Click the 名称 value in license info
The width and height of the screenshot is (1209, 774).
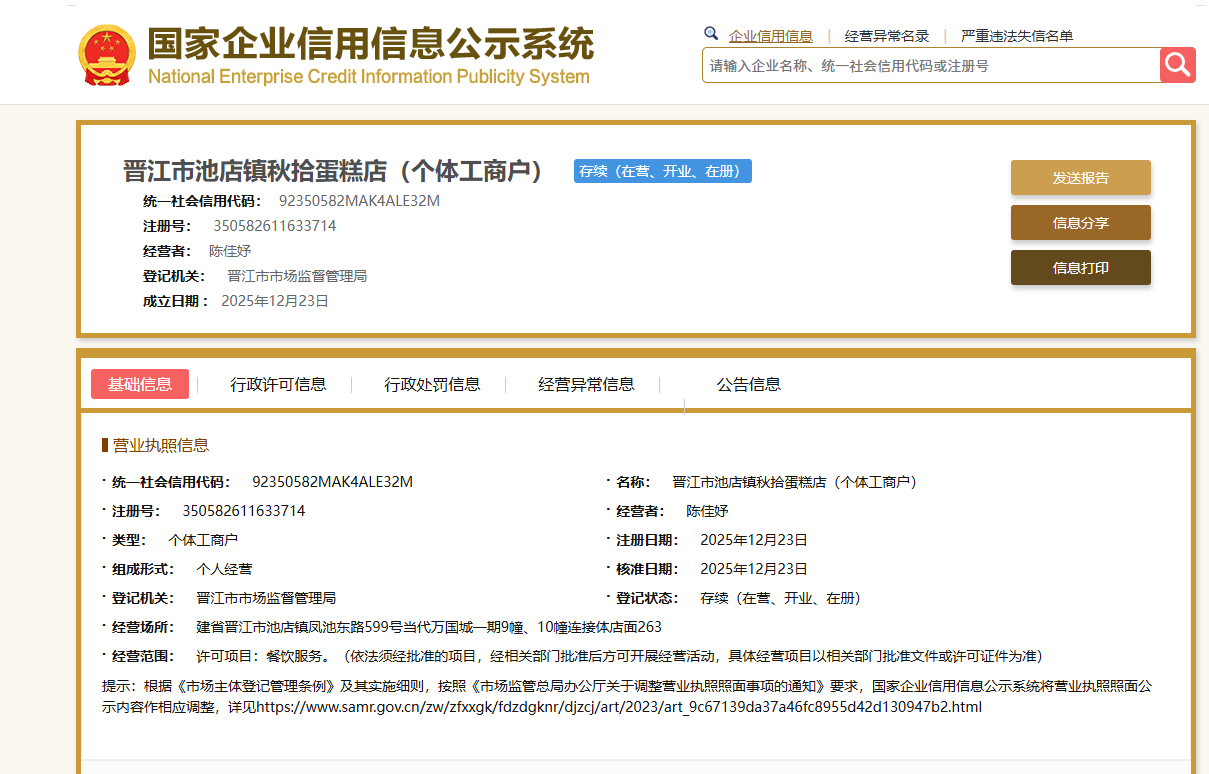[x=795, y=482]
